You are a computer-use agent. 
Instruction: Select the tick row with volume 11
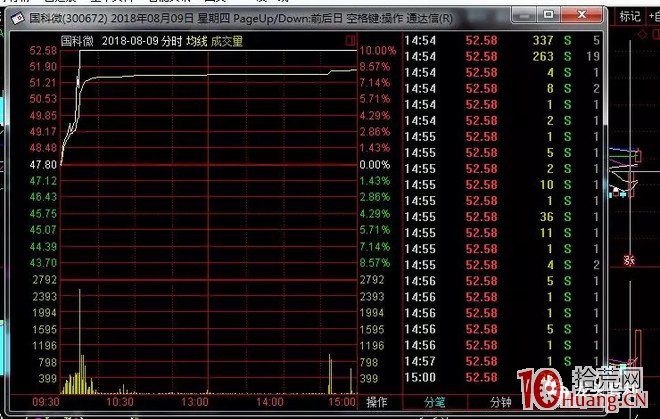503,233
